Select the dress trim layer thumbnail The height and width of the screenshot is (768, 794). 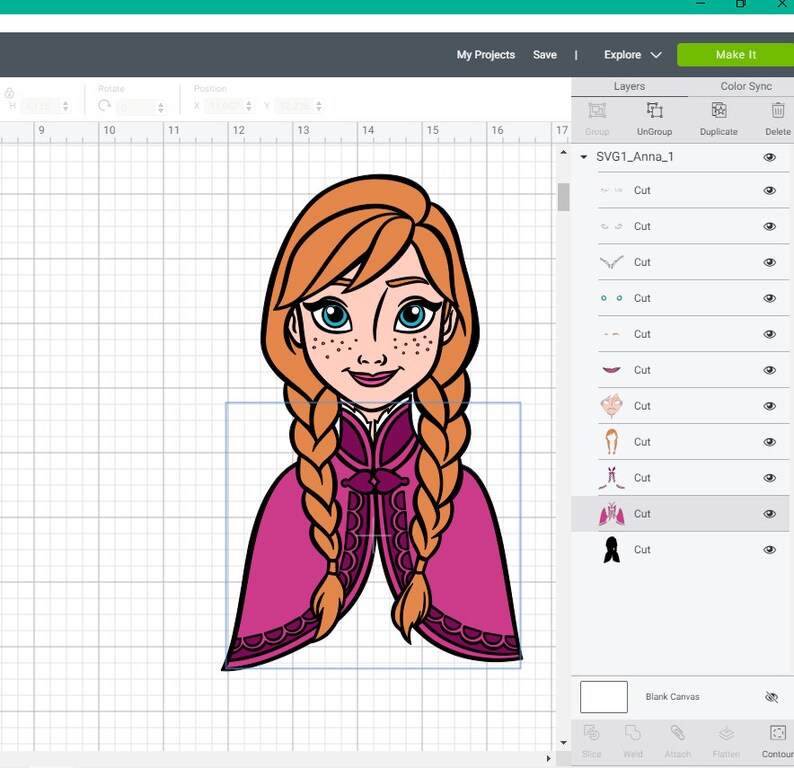pyautogui.click(x=611, y=478)
